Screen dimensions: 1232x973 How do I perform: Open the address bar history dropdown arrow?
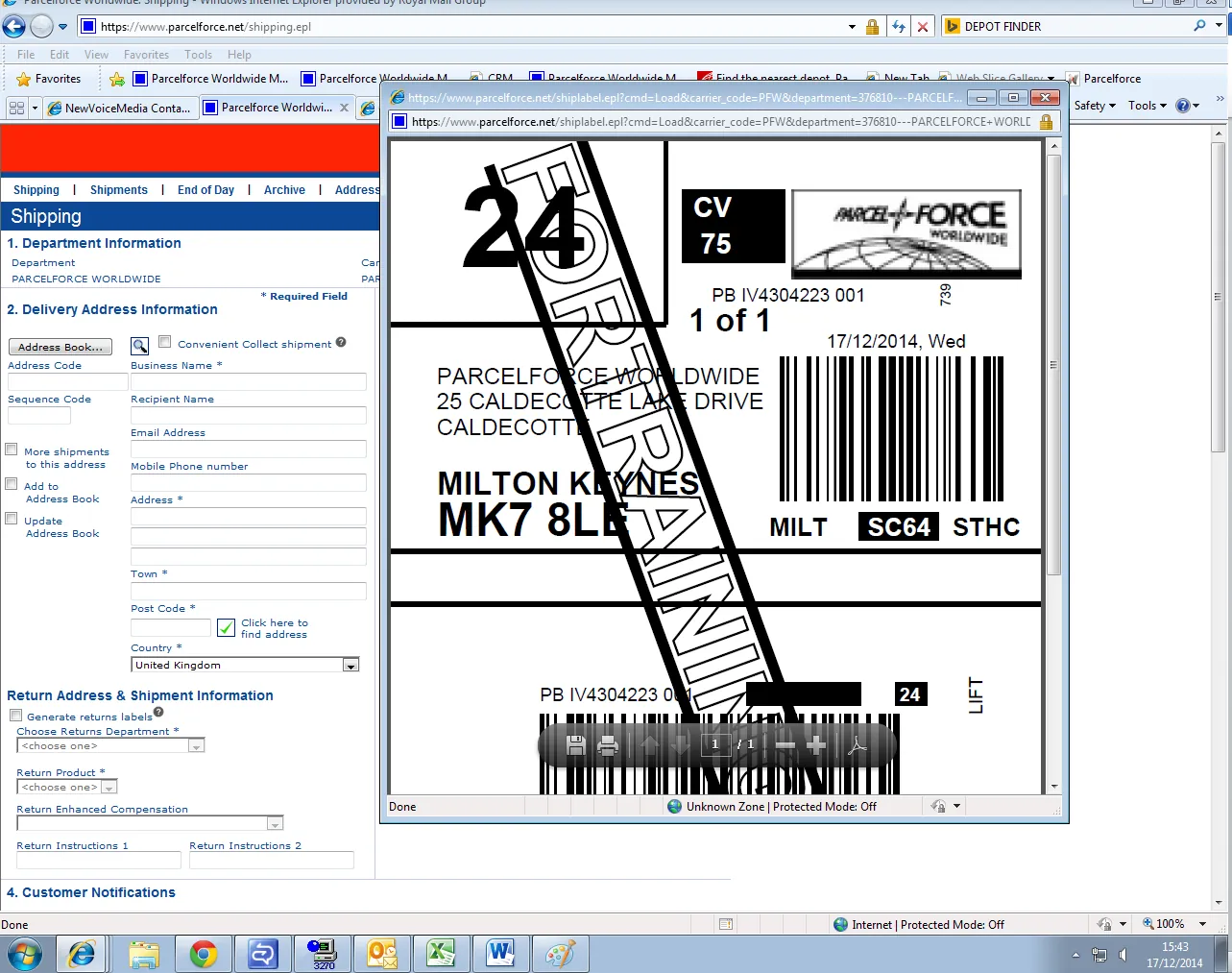click(x=852, y=27)
